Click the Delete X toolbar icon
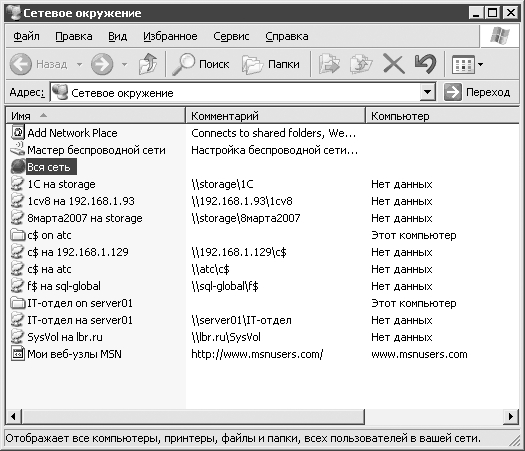The height and width of the screenshot is (451, 525). pos(393,64)
